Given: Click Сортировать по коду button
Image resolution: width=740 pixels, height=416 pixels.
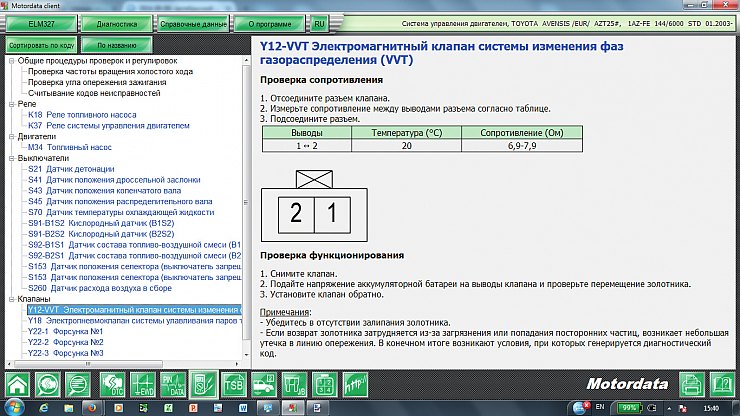Looking at the screenshot, I should click(42, 45).
